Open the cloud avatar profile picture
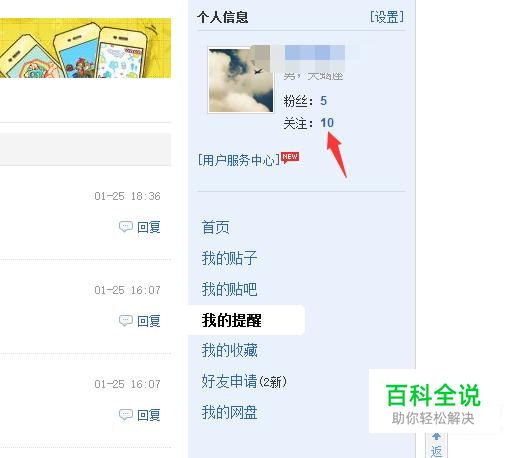Screen dimensions: 525x458 click(240, 80)
